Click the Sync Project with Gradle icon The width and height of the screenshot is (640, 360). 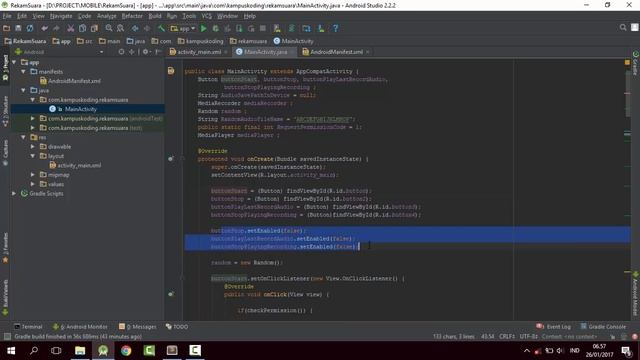pyautogui.click(x=291, y=28)
